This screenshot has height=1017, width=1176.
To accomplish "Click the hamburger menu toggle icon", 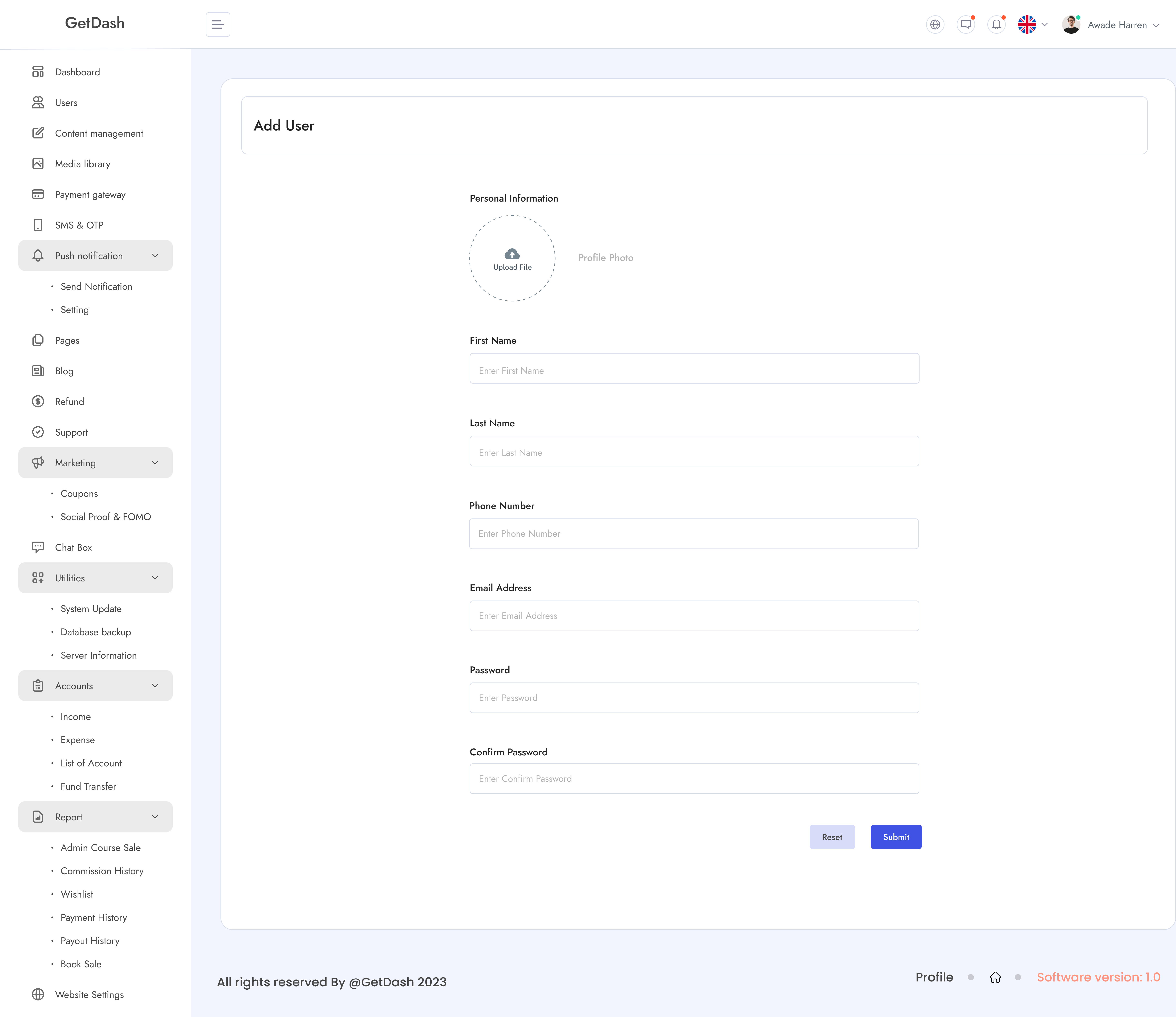I will [218, 25].
